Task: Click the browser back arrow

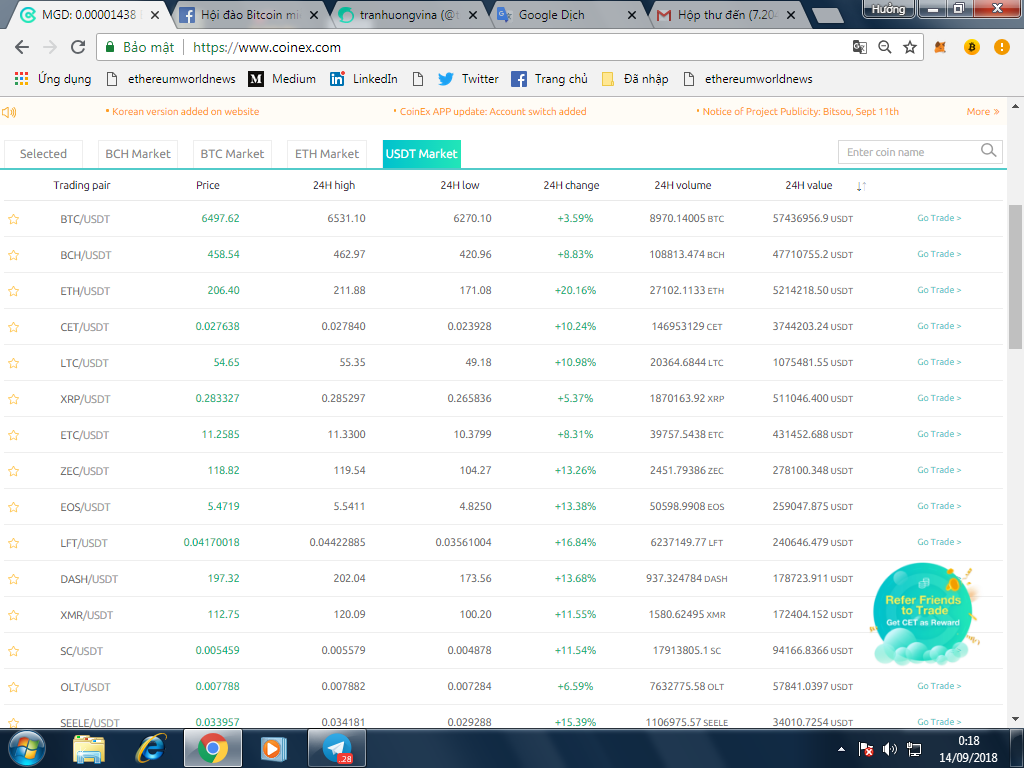Action: click(x=22, y=47)
